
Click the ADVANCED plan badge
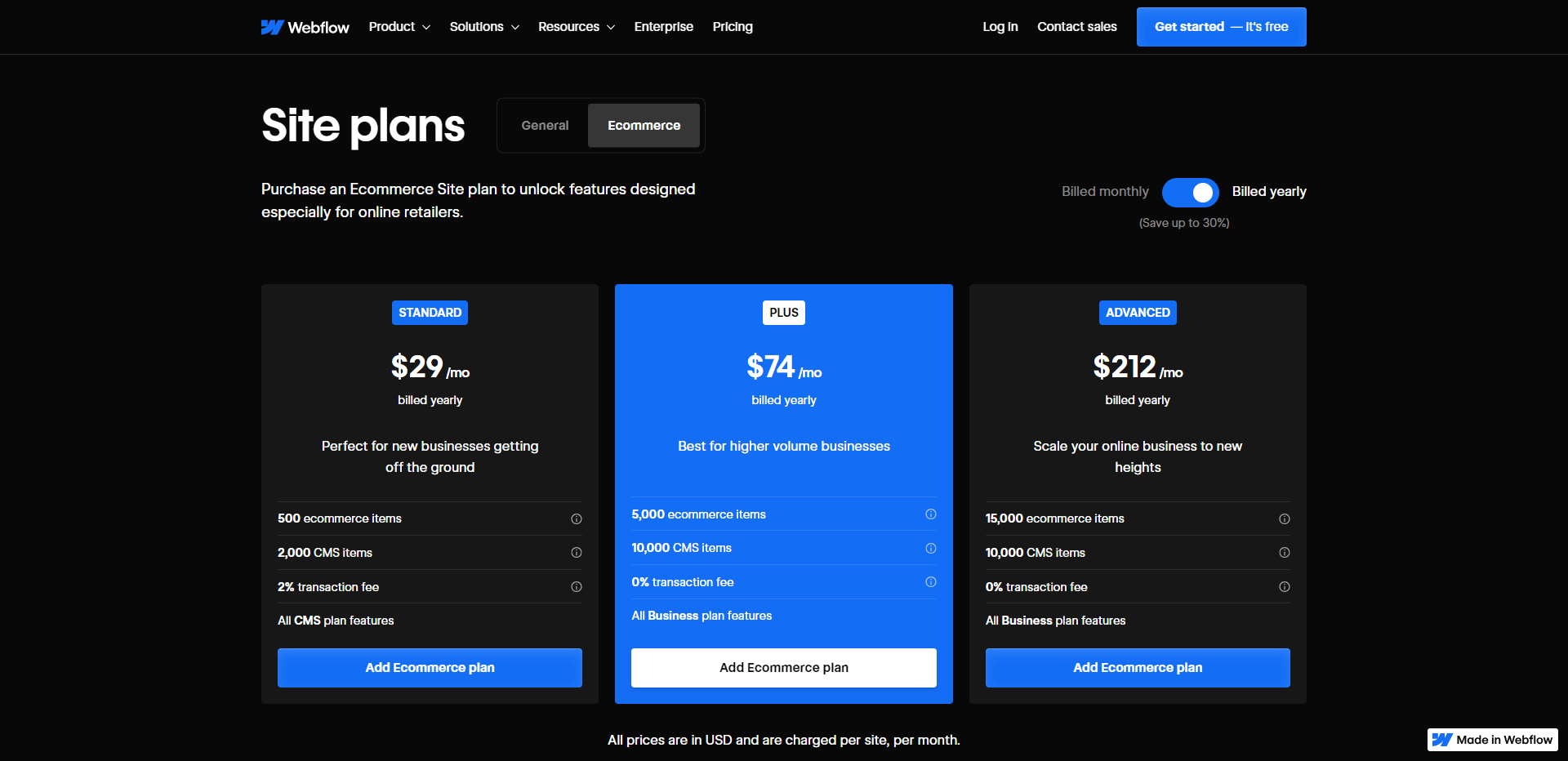(1138, 313)
